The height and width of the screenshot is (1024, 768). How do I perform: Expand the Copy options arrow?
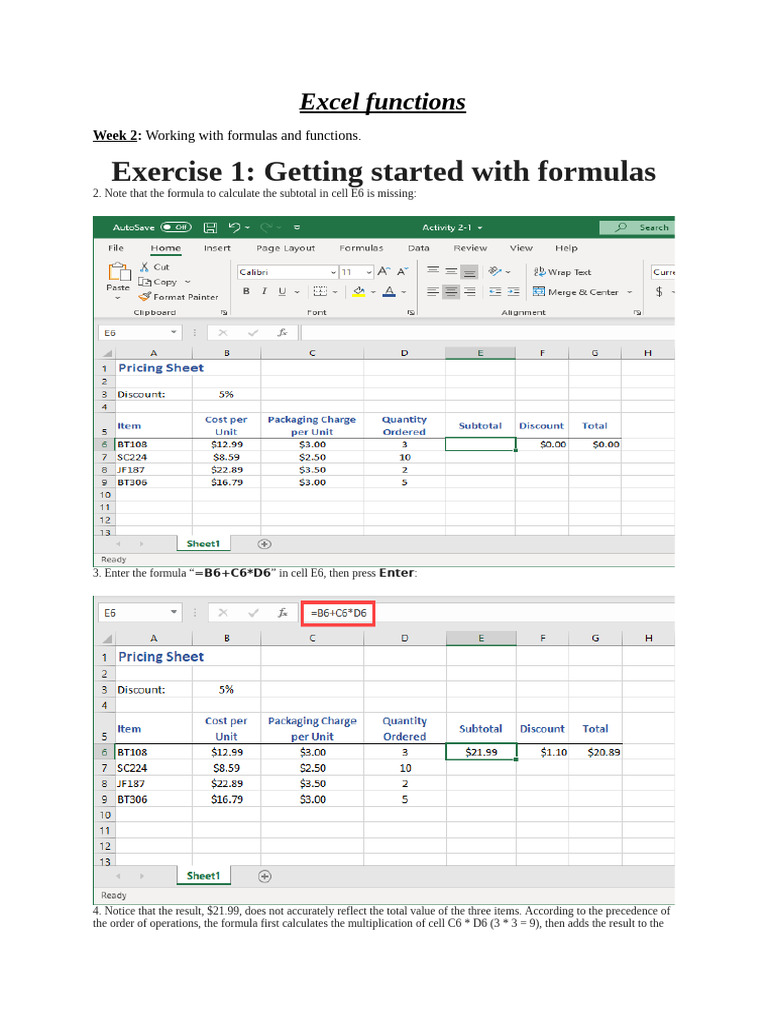pyautogui.click(x=187, y=282)
